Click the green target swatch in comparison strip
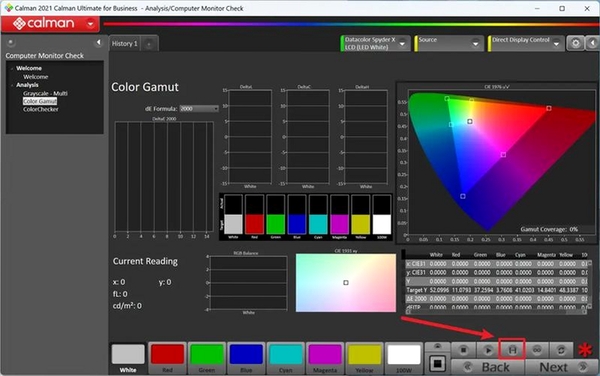The width and height of the screenshot is (600, 376). point(276,224)
